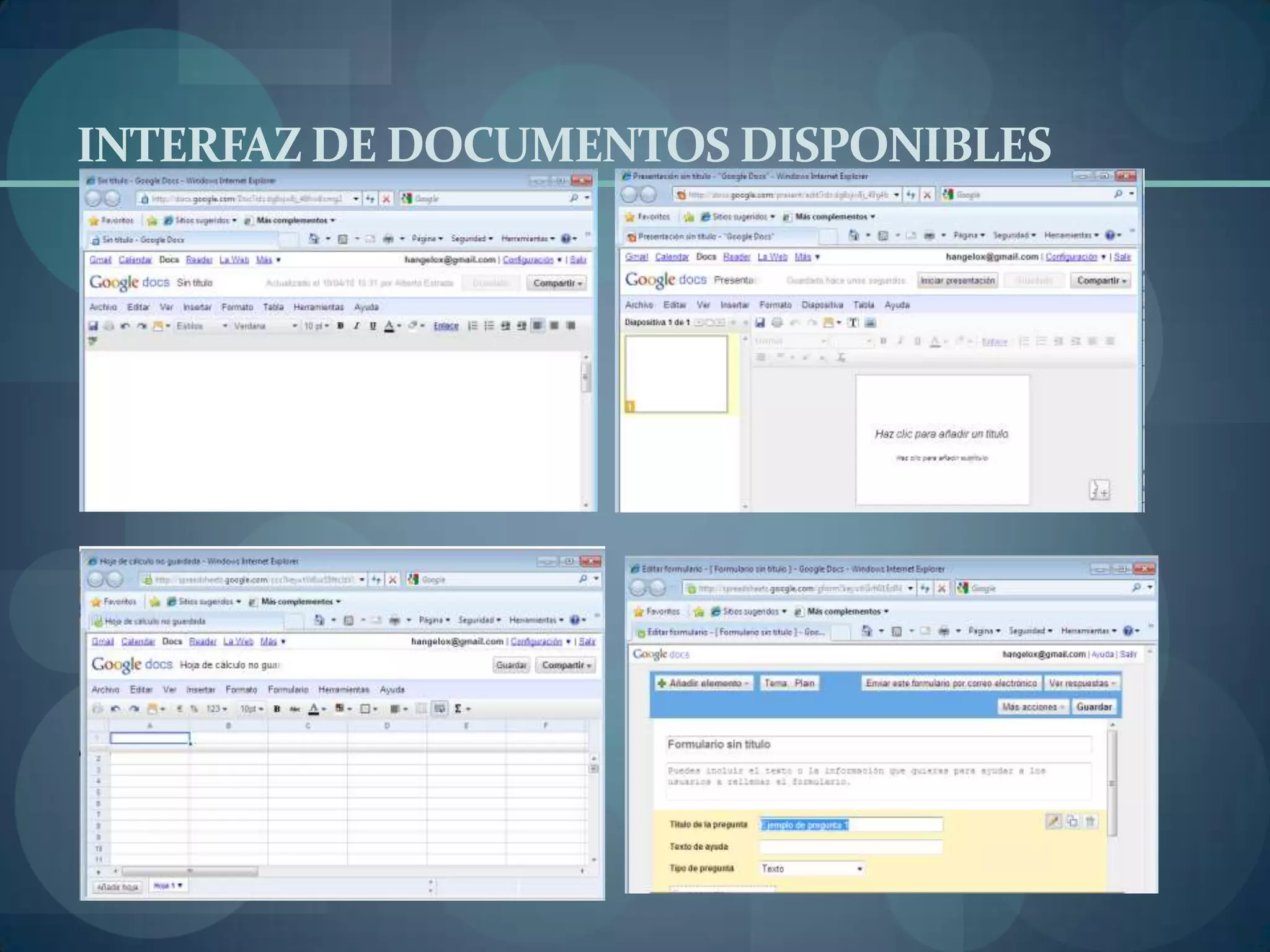This screenshot has height=952, width=1270.
Task: Click the Gmail link in the document window
Action: [100, 260]
